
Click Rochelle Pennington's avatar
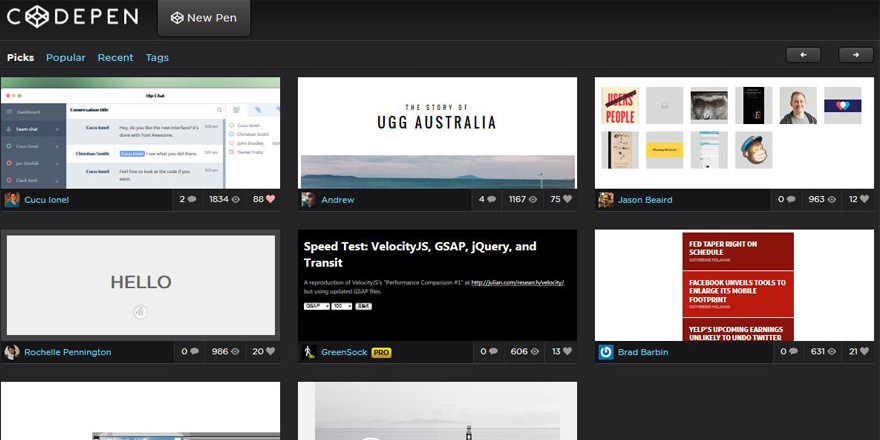12,352
